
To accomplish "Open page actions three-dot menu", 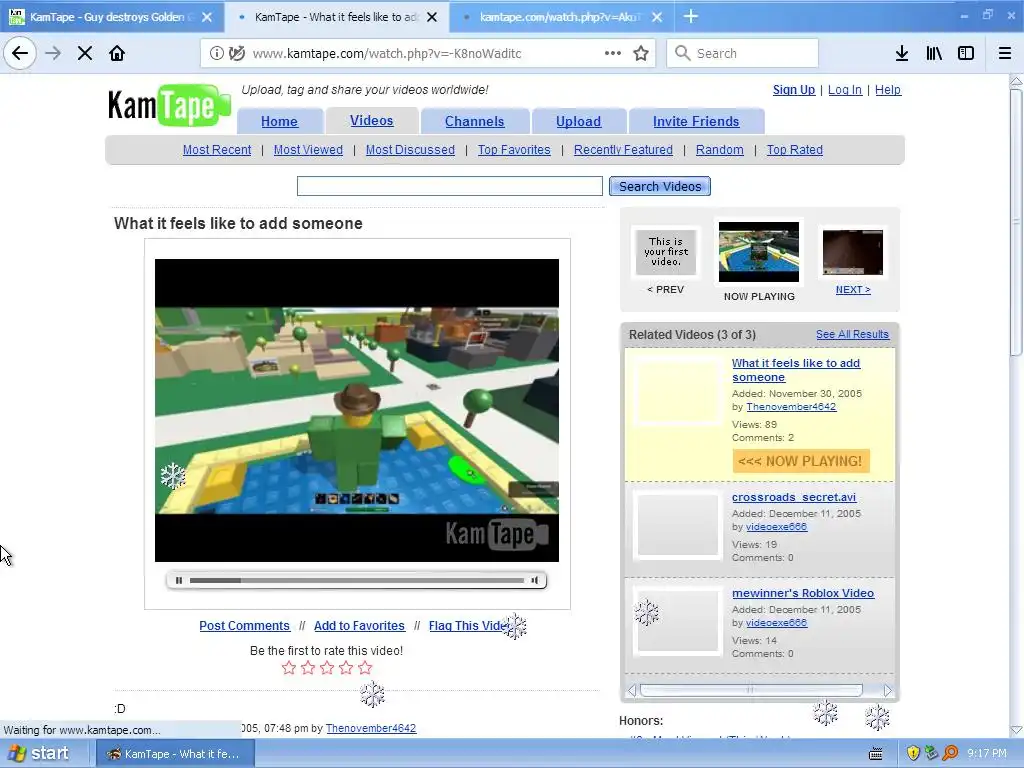I will (613, 53).
